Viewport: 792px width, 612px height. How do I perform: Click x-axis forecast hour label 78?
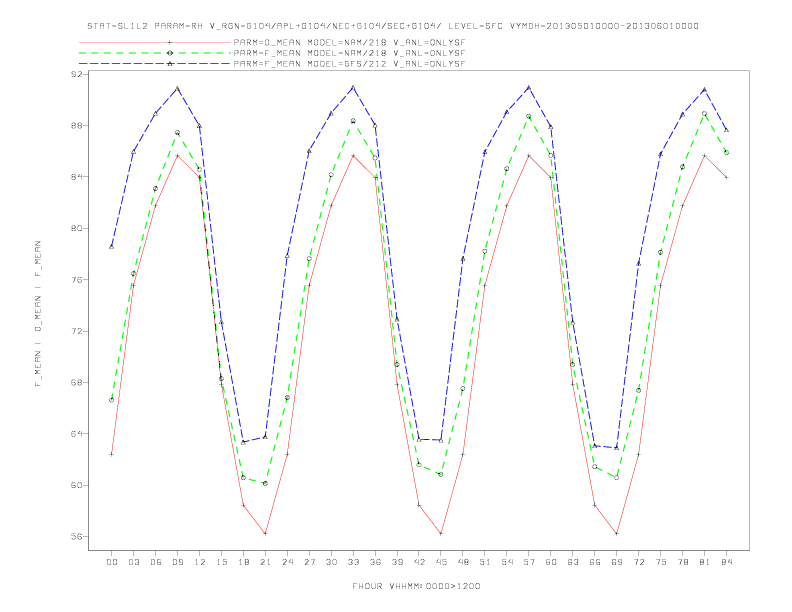pos(683,562)
